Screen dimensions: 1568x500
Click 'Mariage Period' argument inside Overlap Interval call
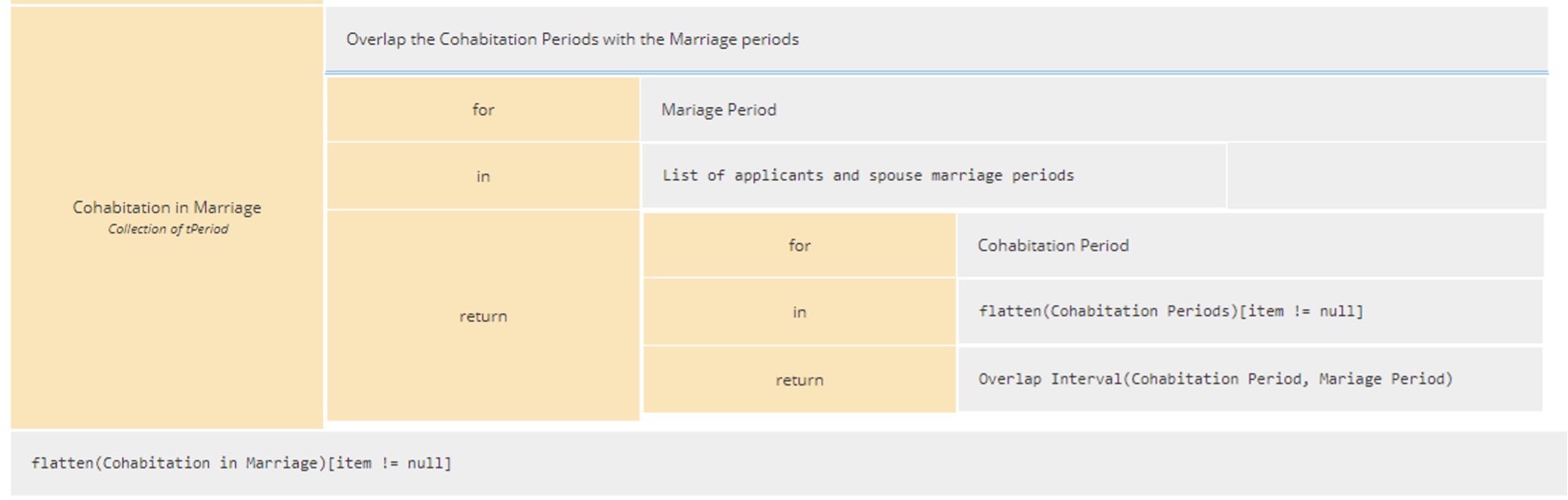pos(1381,379)
